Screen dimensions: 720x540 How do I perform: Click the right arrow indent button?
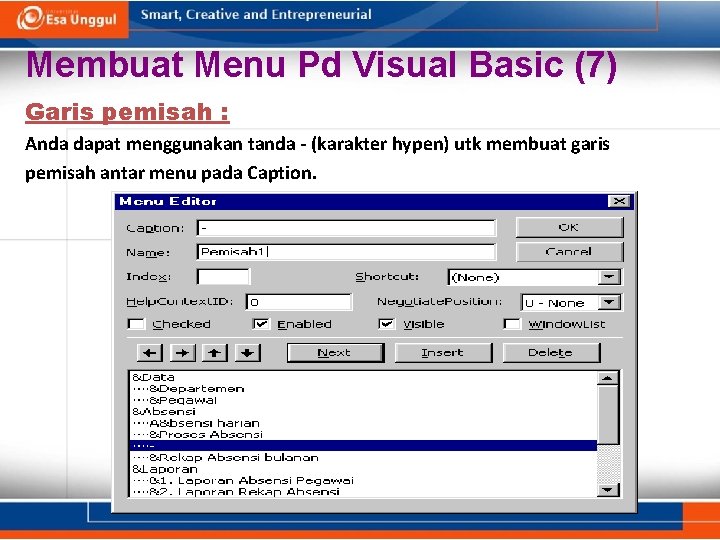click(182, 353)
